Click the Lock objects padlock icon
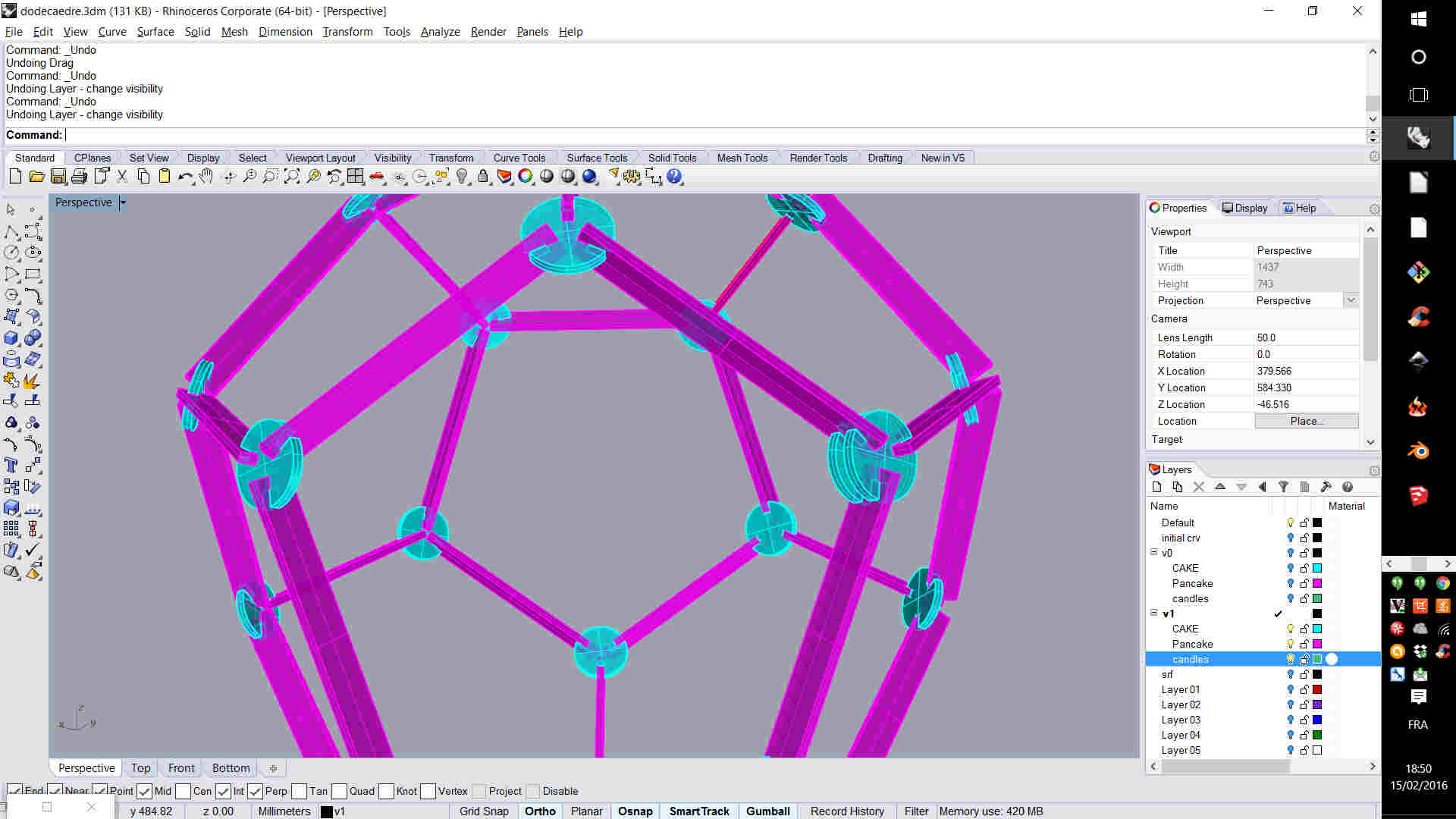The width and height of the screenshot is (1456, 819). coord(483,177)
